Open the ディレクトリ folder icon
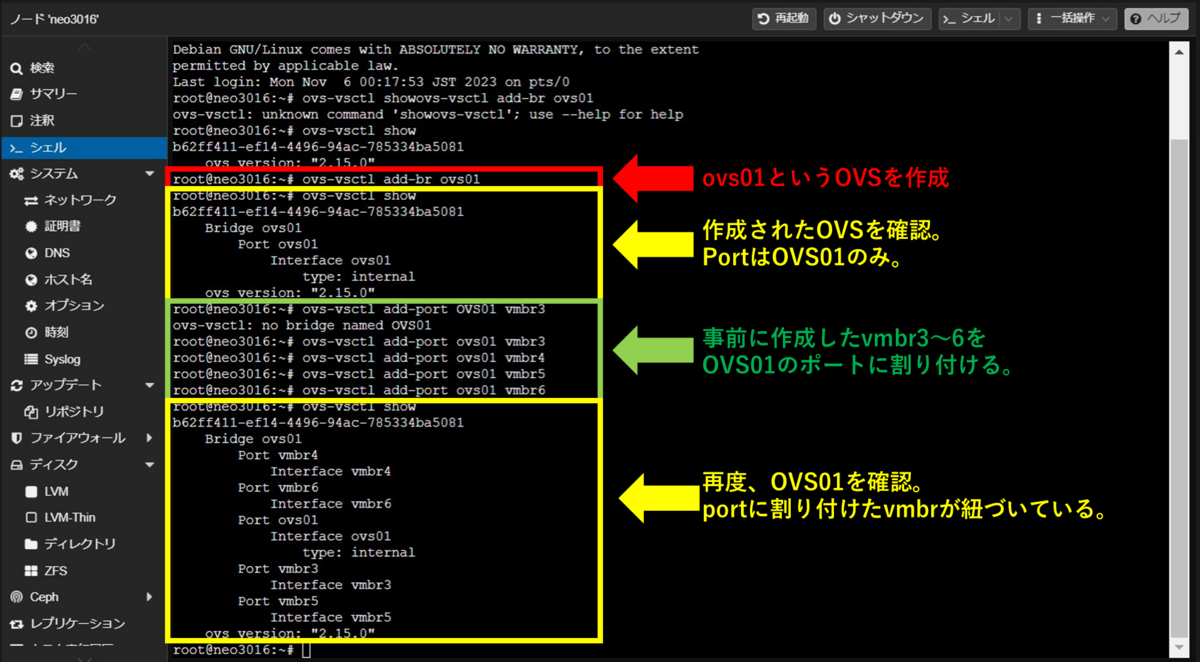 pyautogui.click(x=31, y=545)
